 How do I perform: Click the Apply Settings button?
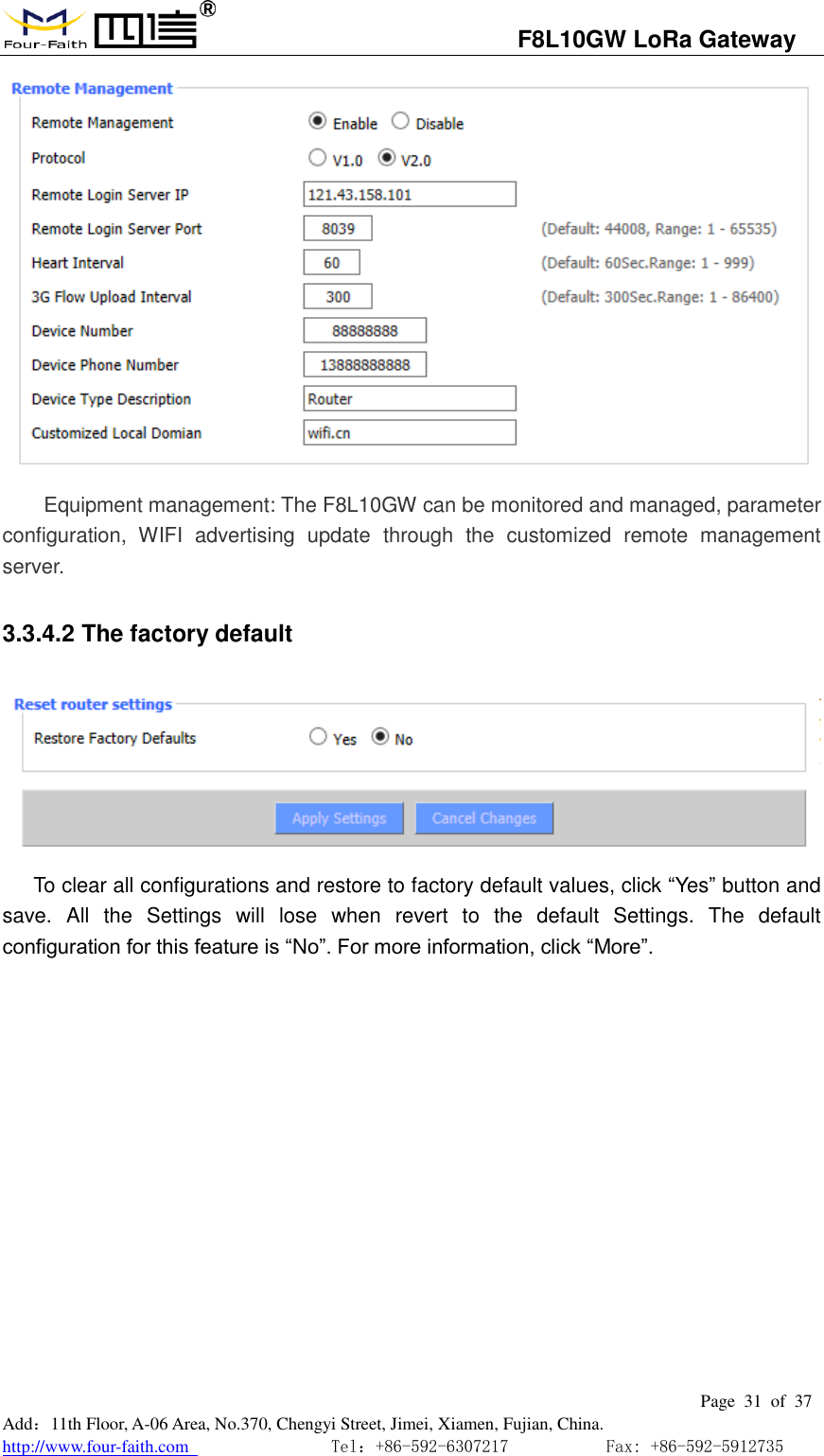coord(340,818)
